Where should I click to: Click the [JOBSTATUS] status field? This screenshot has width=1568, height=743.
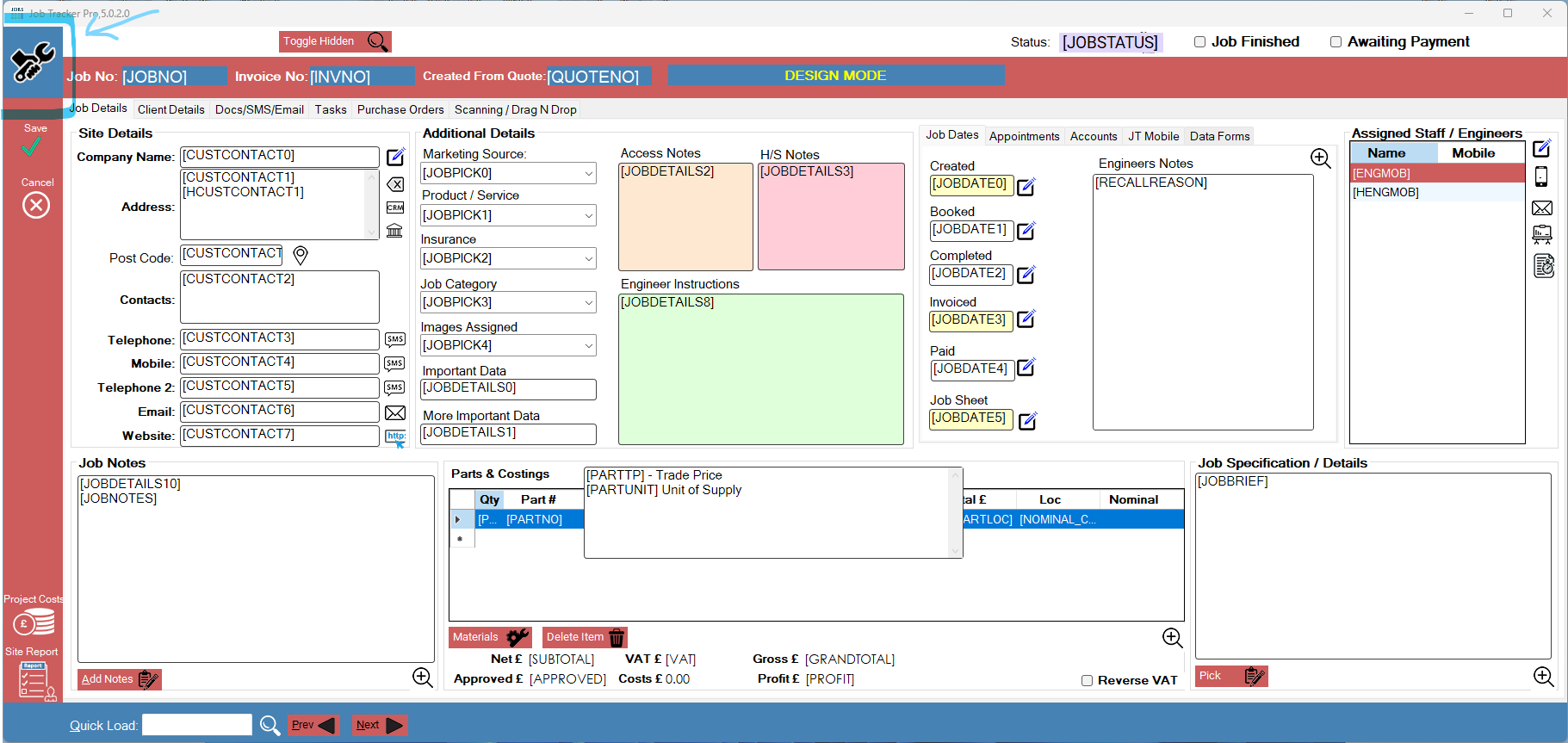[x=1110, y=42]
